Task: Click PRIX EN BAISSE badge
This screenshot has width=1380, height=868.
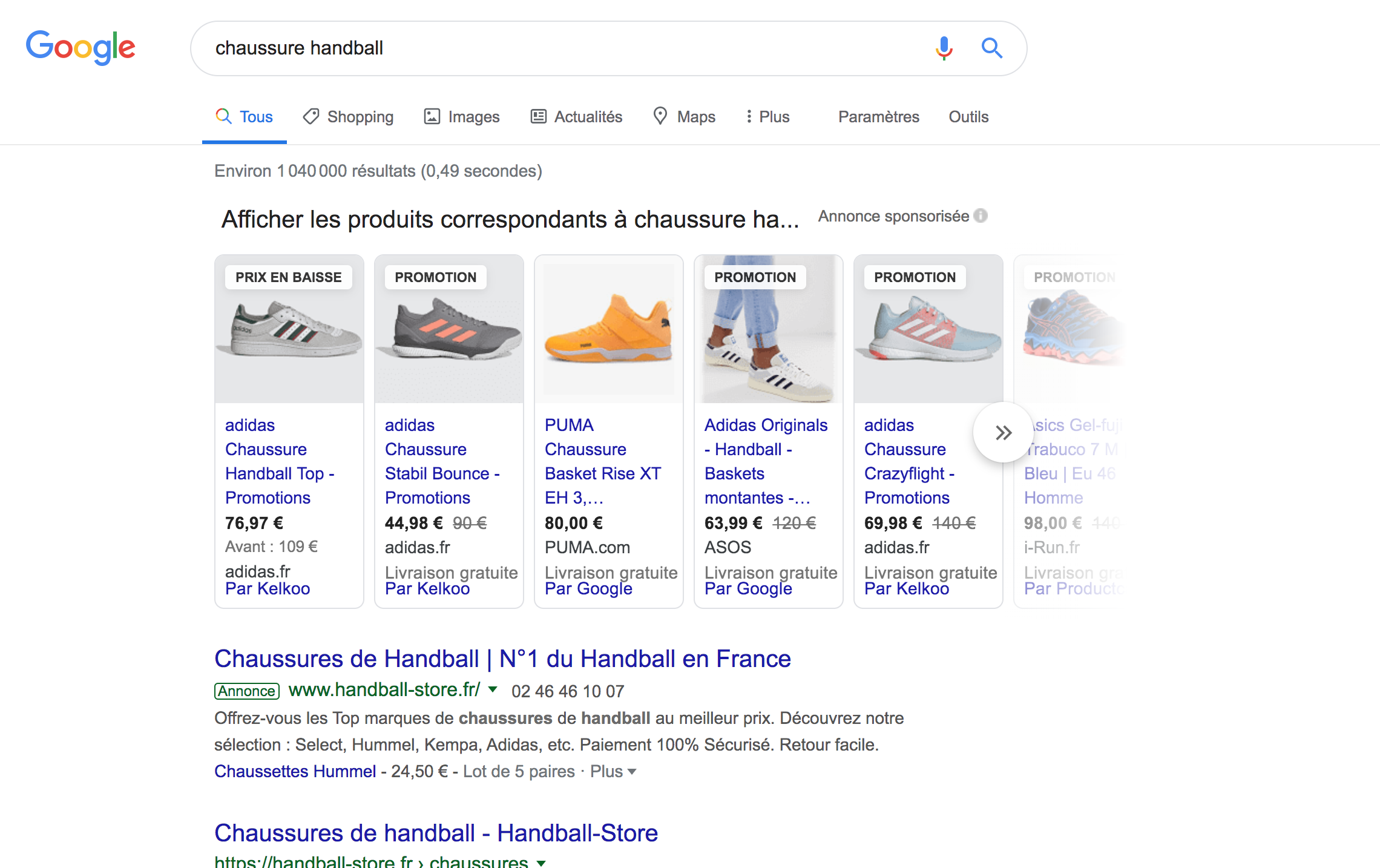Action: pyautogui.click(x=289, y=277)
